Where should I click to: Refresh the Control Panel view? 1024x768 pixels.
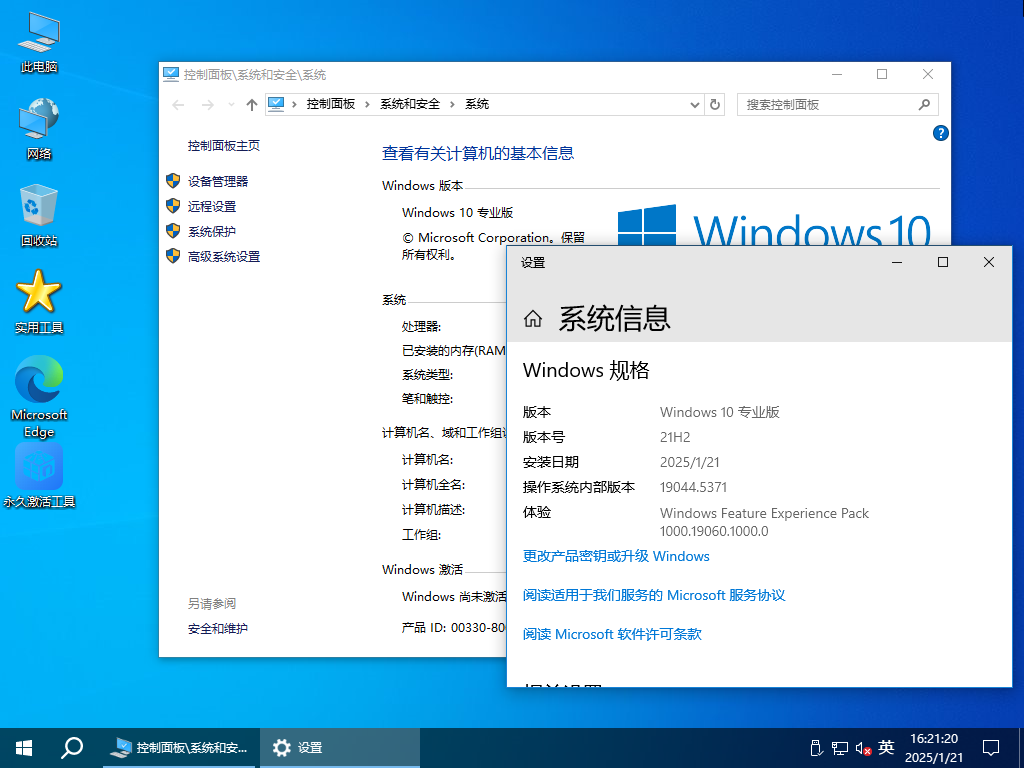(x=714, y=104)
